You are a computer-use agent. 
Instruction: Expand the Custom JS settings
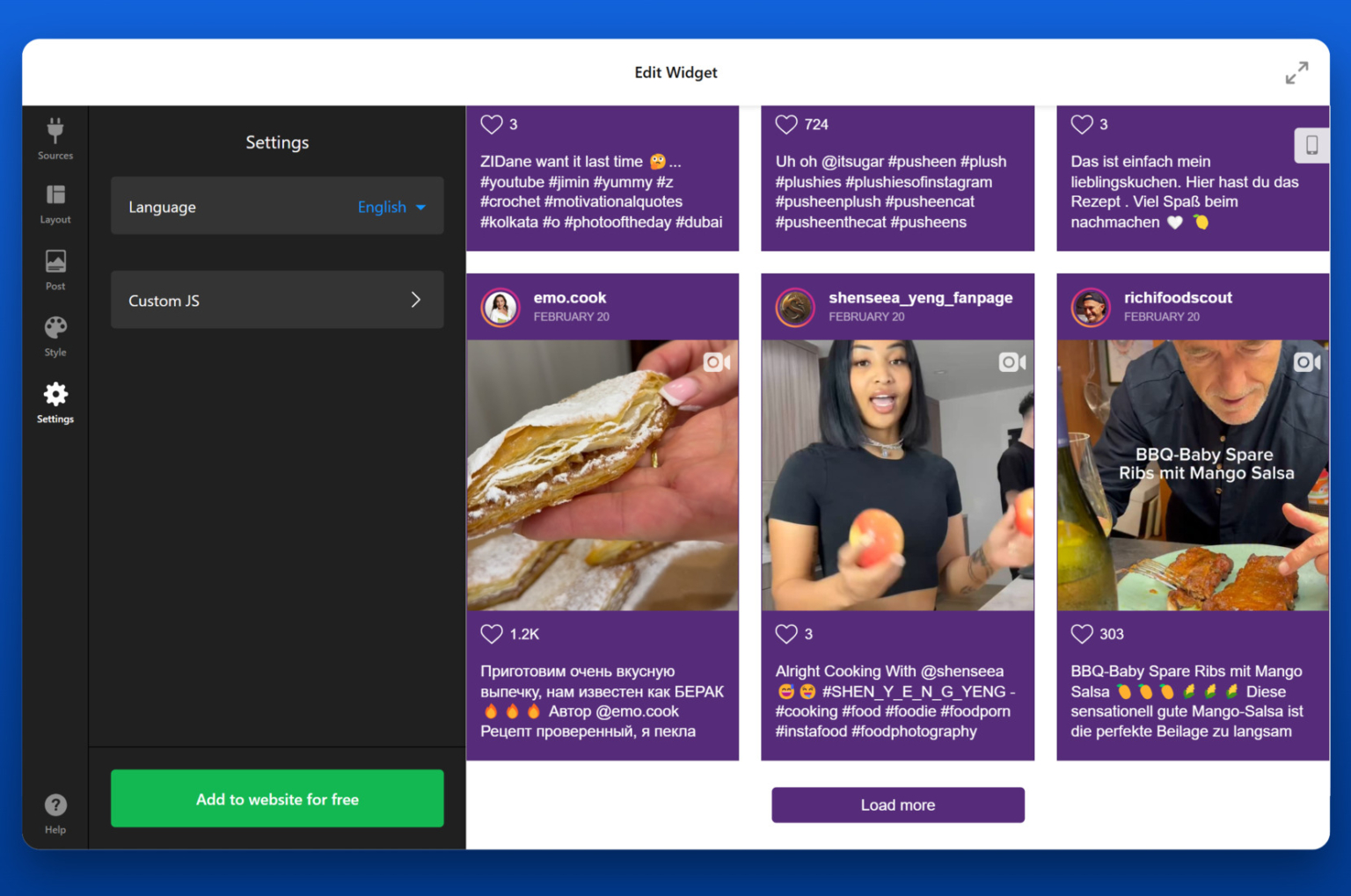point(276,300)
